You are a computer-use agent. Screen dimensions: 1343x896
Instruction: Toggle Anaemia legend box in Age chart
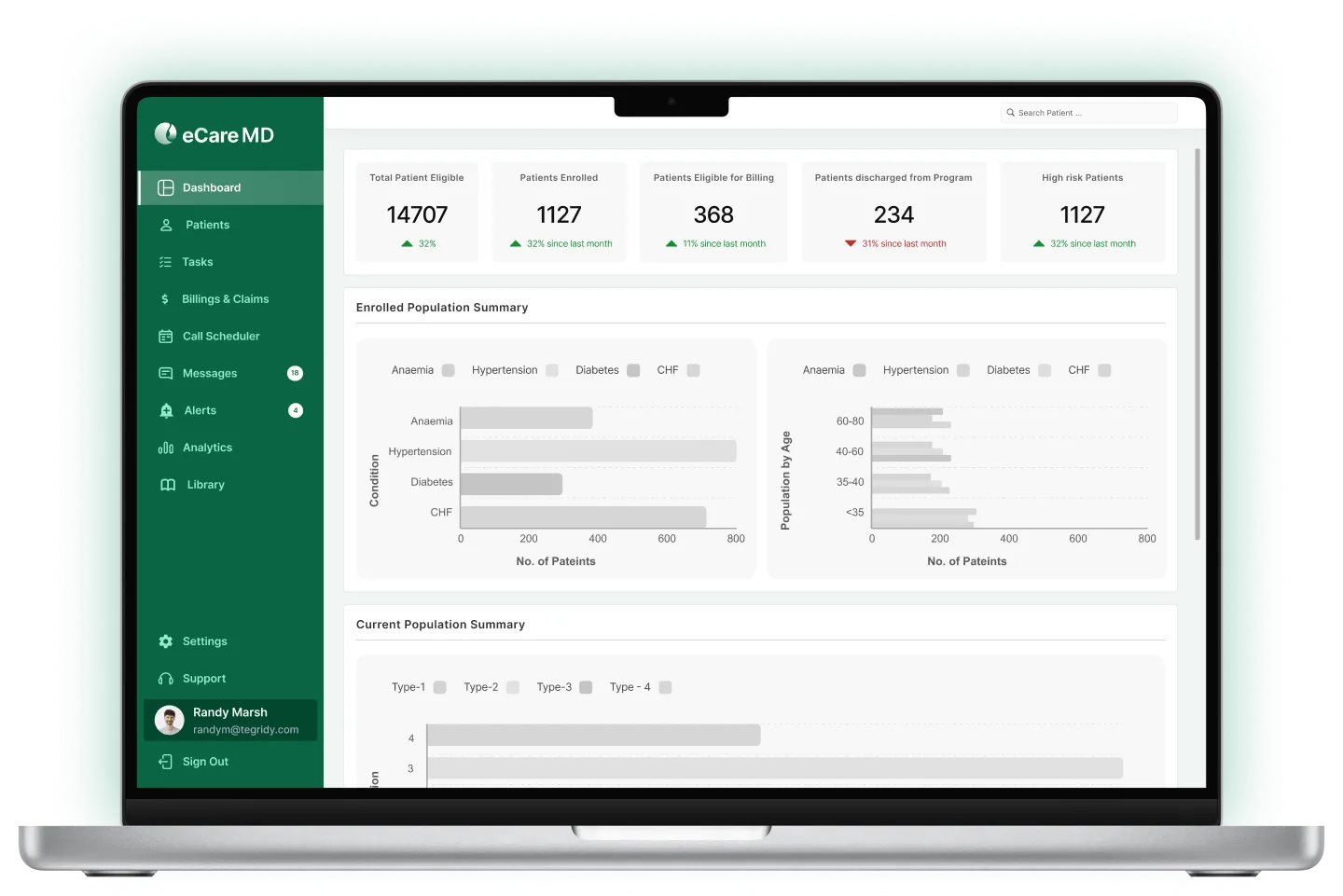click(x=860, y=370)
